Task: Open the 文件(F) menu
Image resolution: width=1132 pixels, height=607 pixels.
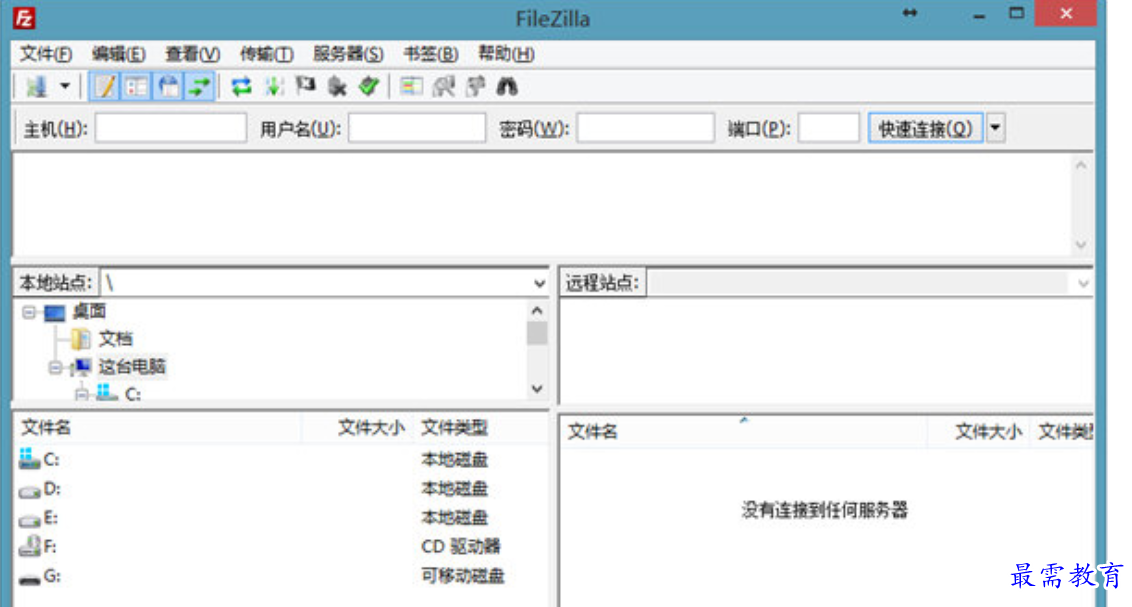Action: (45, 54)
